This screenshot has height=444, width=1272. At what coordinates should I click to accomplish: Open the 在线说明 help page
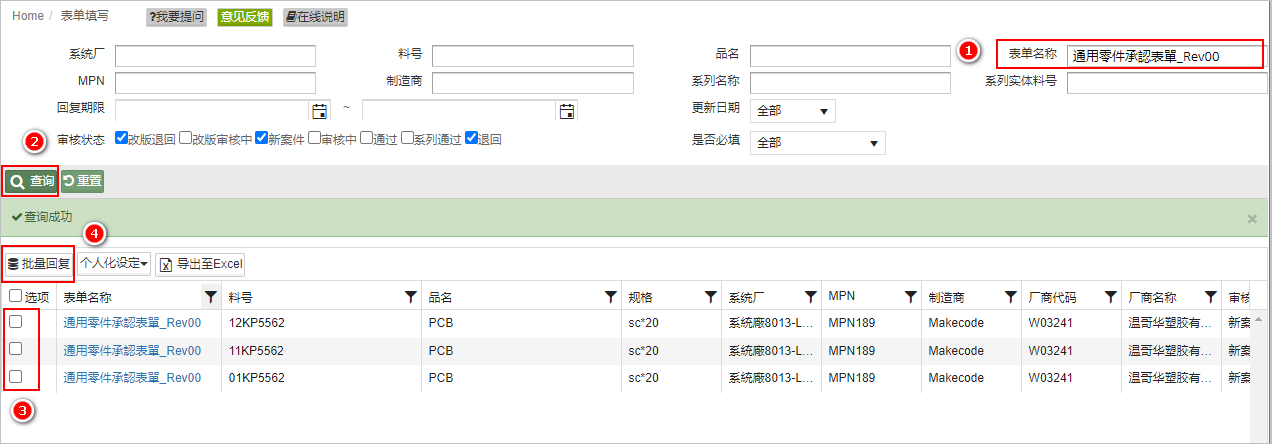tap(314, 17)
